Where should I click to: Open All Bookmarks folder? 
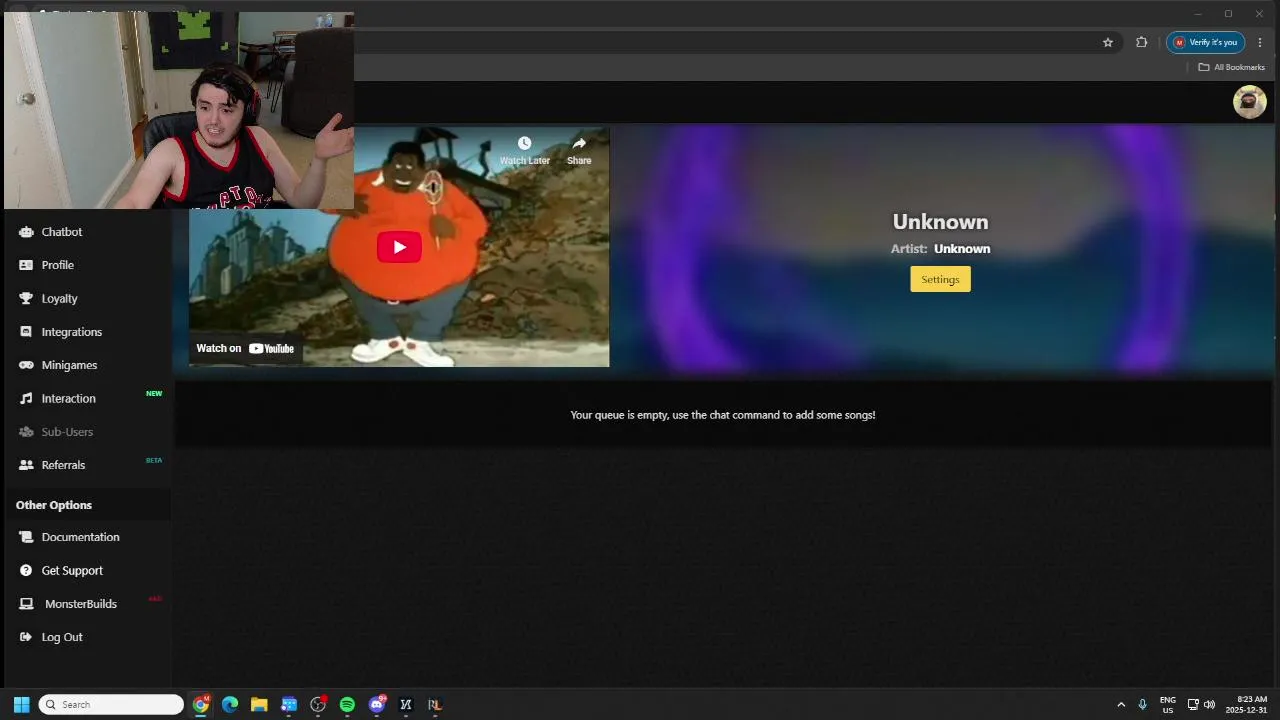click(1232, 67)
